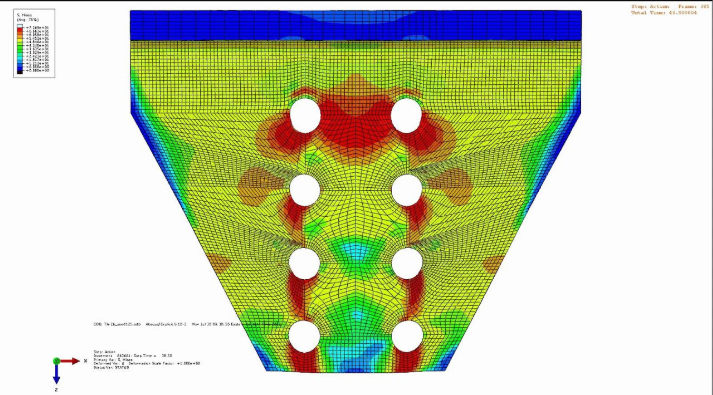This screenshot has height=395, width=713.
Task: Click the 'S, Mises' legend title
Action: pos(24,15)
